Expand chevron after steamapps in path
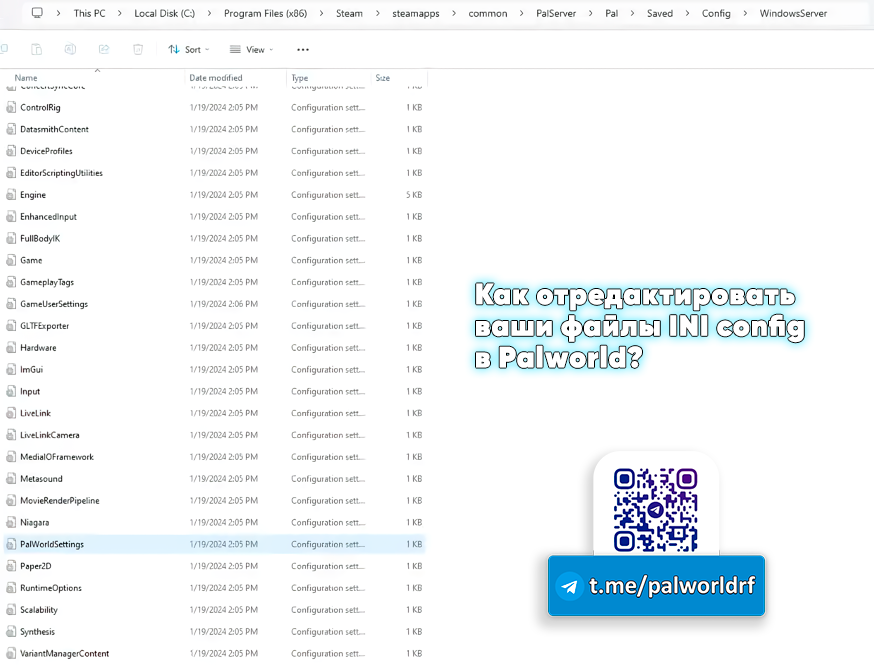 click(454, 13)
